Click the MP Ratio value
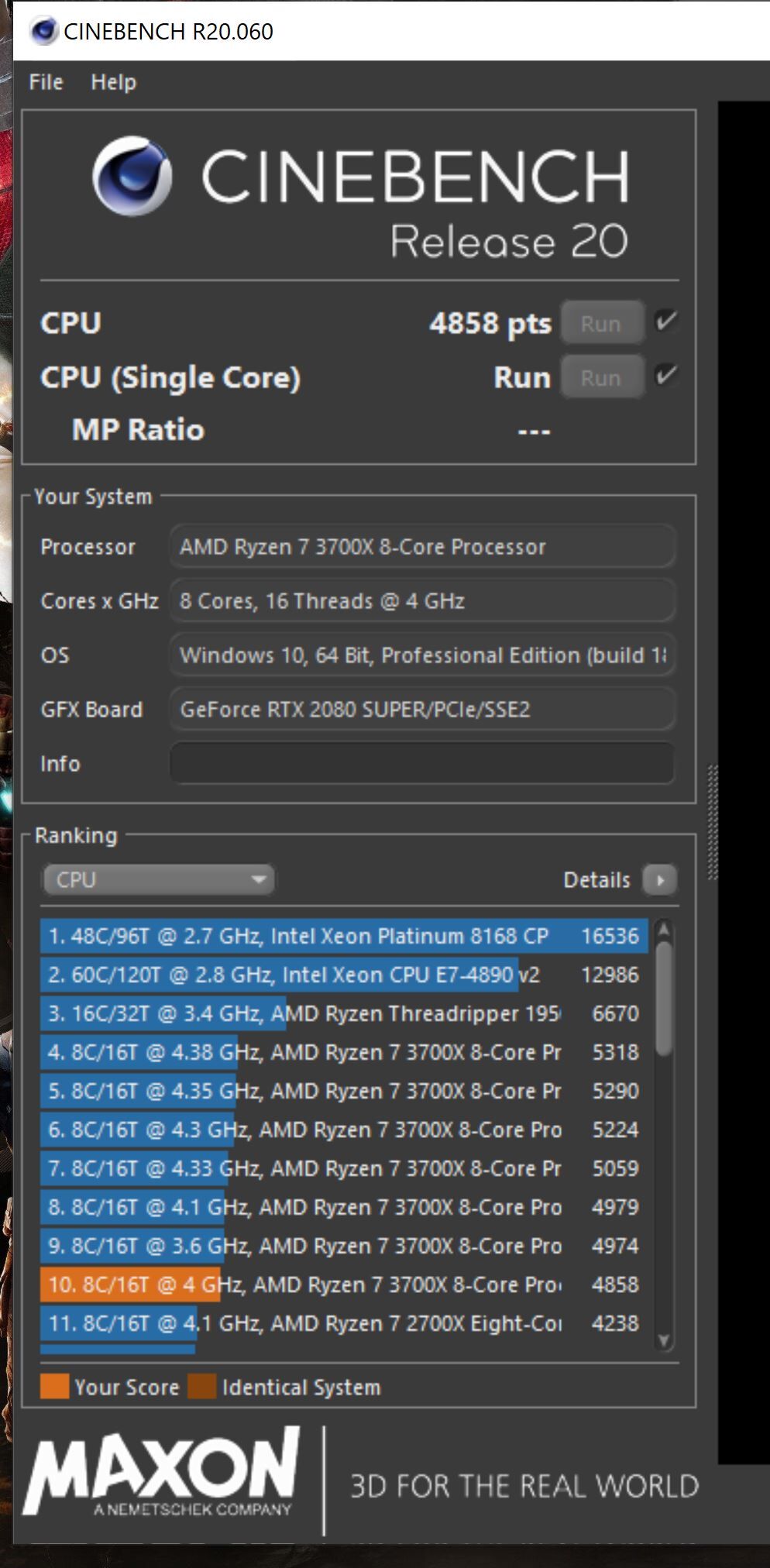This screenshot has height=1568, width=770. tap(535, 431)
